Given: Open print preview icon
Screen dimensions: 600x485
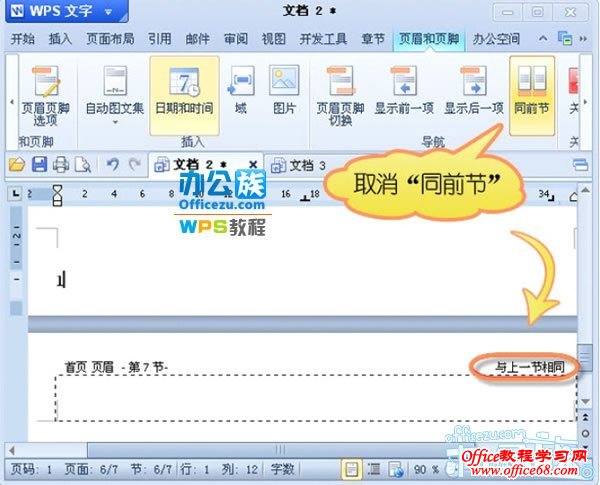Looking at the screenshot, I should pyautogui.click(x=83, y=165).
